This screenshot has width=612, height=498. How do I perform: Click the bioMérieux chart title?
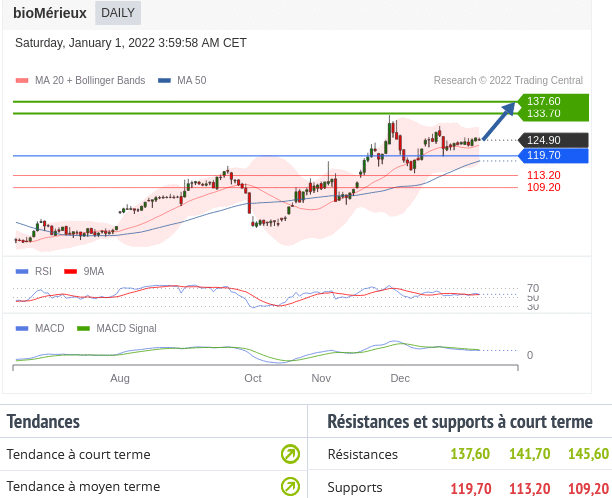click(50, 13)
